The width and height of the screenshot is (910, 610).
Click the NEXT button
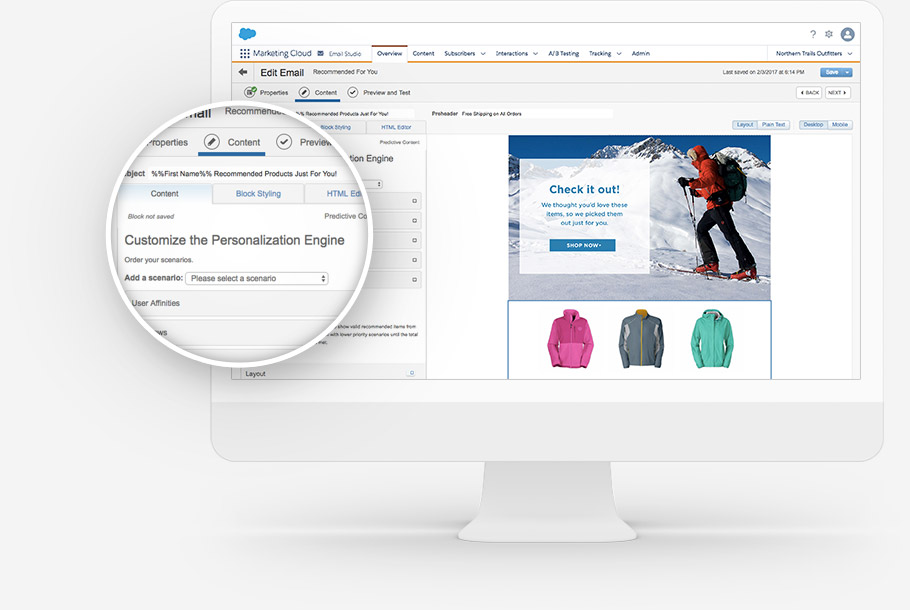click(837, 93)
